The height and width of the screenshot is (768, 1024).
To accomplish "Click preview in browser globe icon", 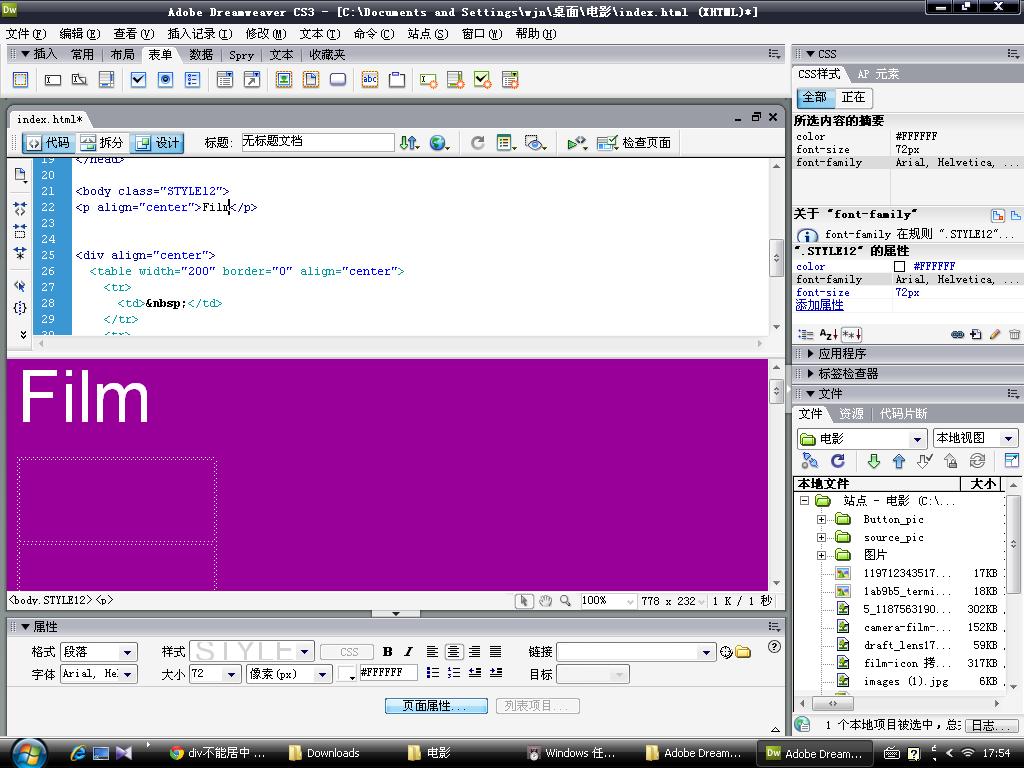I will (438, 143).
